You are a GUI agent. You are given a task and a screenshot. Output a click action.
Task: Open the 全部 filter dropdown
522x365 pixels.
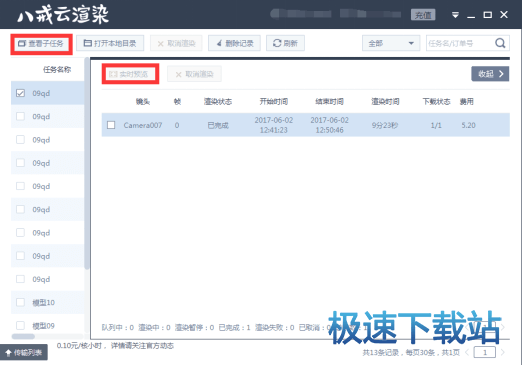pos(391,43)
